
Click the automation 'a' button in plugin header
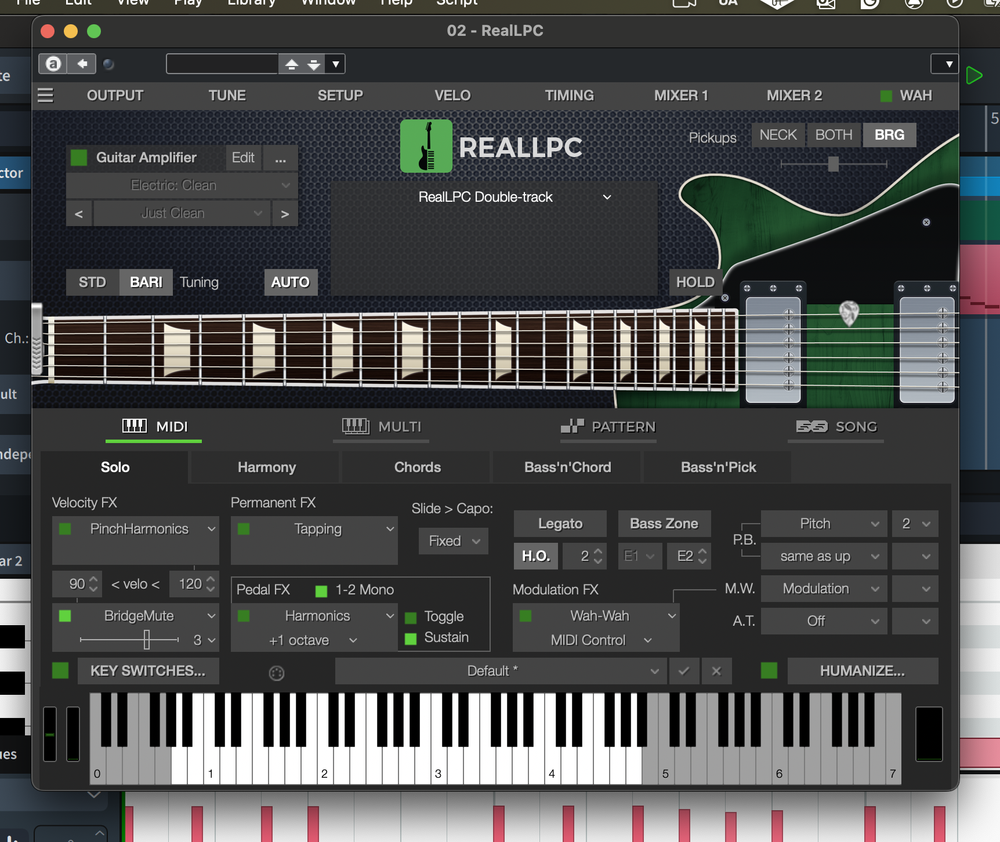click(54, 64)
